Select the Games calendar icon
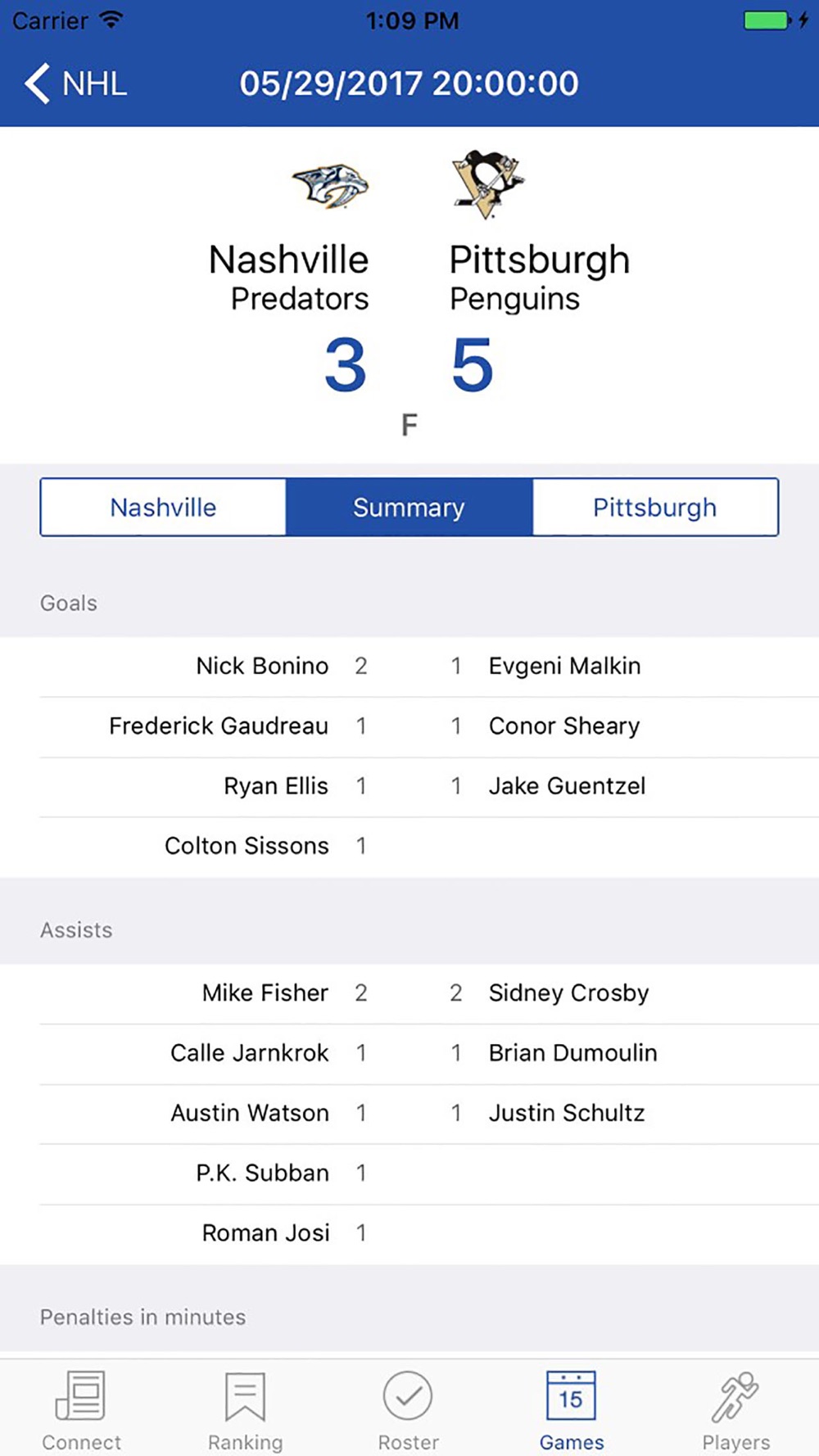This screenshot has height=1456, width=819. tap(571, 1396)
